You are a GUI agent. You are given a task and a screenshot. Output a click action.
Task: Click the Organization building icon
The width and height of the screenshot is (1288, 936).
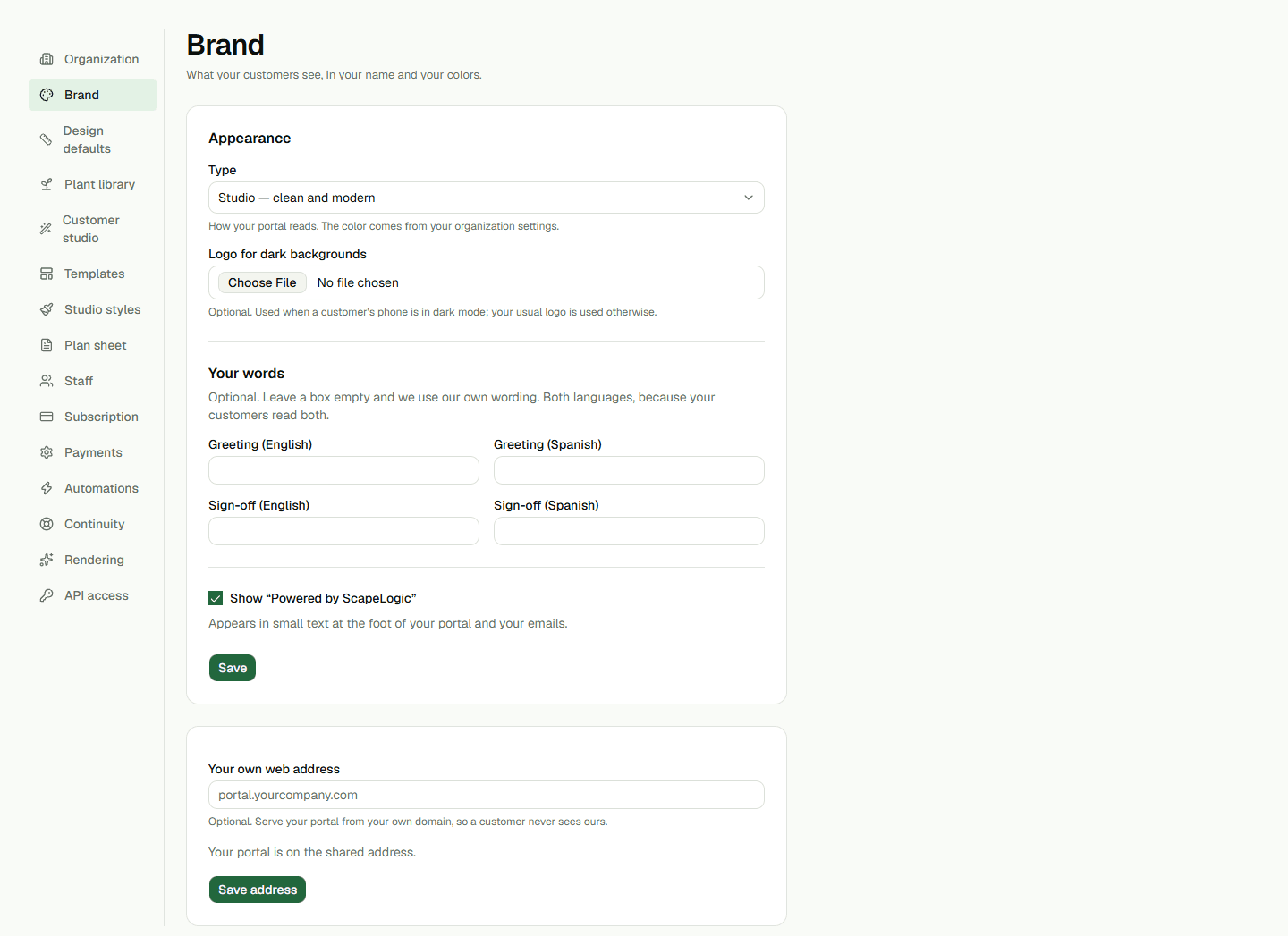[47, 59]
